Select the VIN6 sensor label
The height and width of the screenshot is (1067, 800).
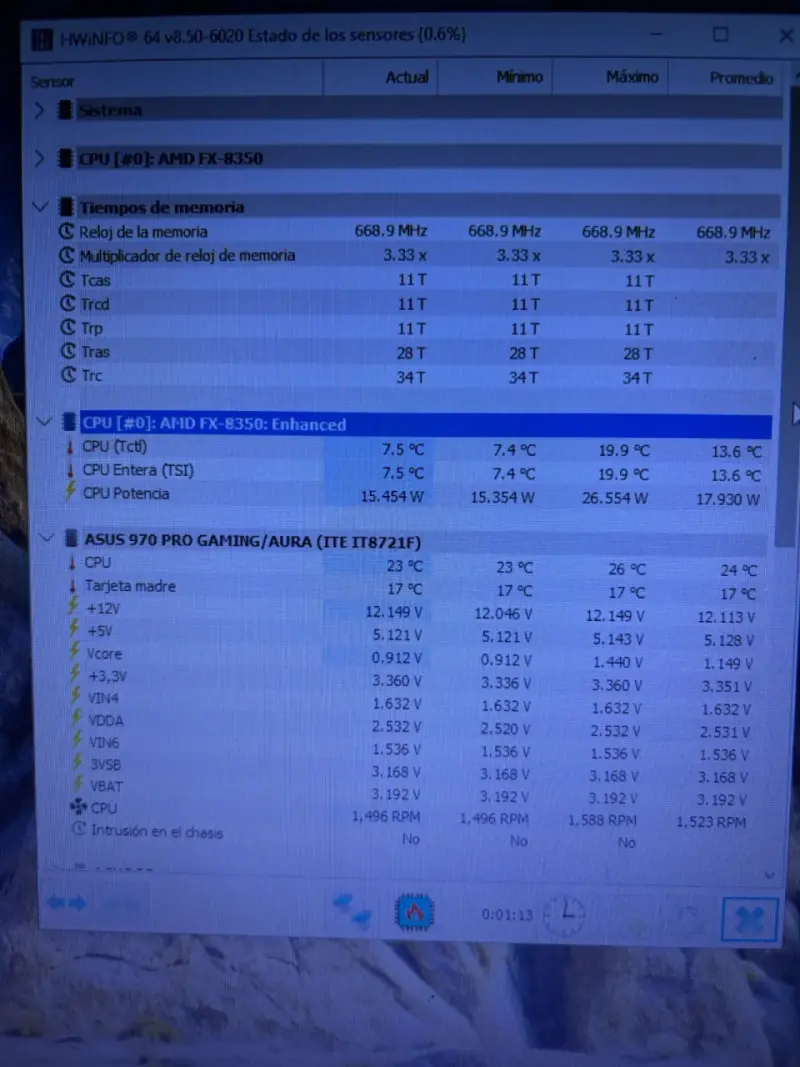tap(104, 742)
